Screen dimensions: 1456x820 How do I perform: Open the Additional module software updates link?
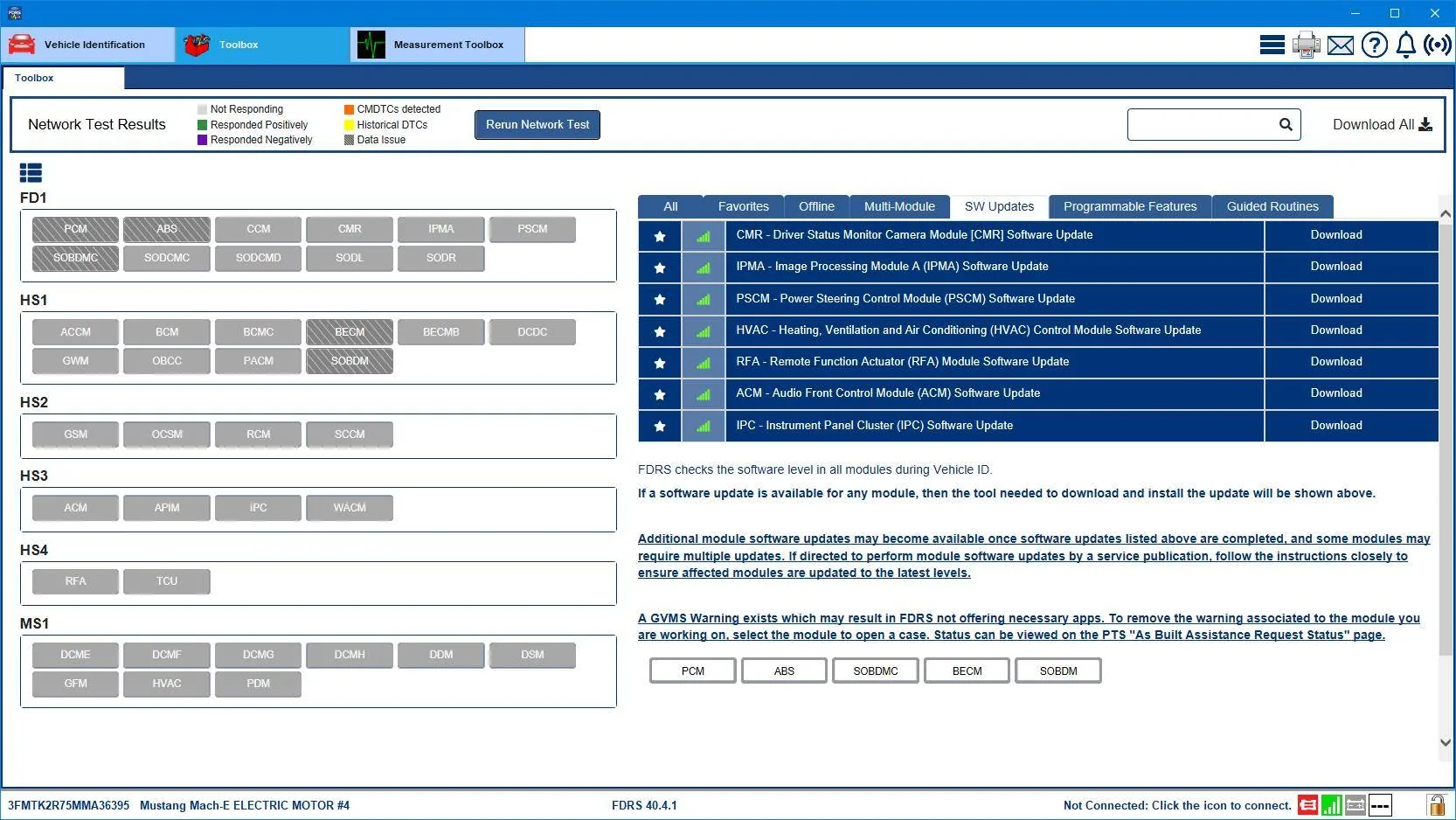[x=1034, y=556]
